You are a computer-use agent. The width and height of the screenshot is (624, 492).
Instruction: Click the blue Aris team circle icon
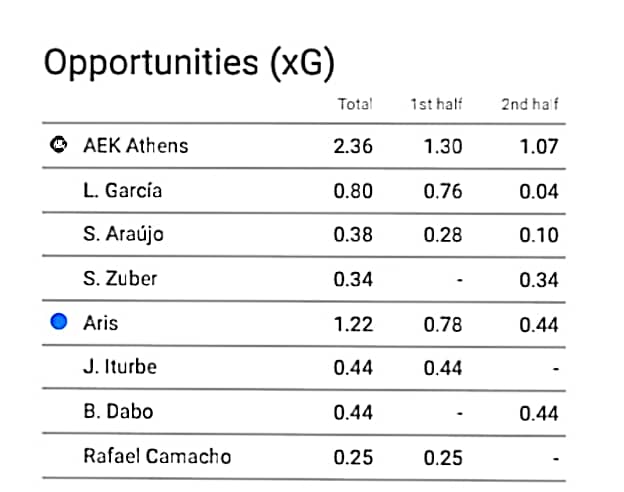click(x=58, y=322)
